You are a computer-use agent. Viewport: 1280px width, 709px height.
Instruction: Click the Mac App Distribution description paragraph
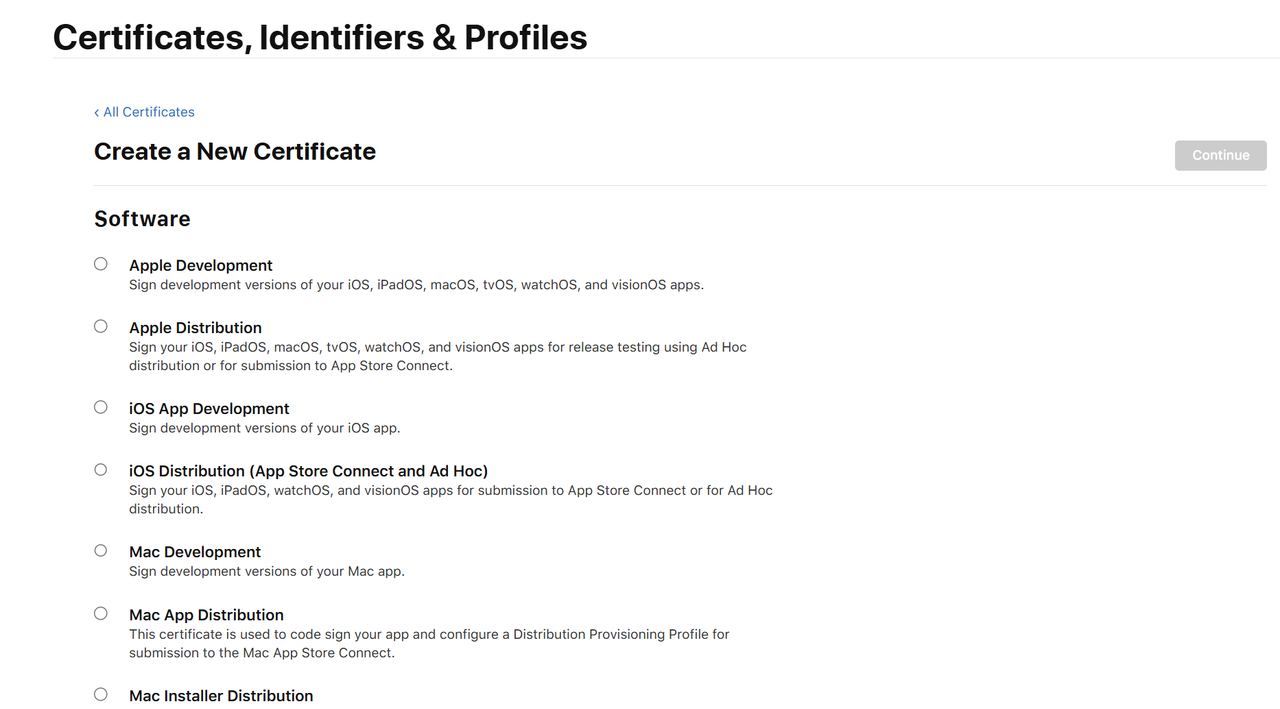point(429,644)
